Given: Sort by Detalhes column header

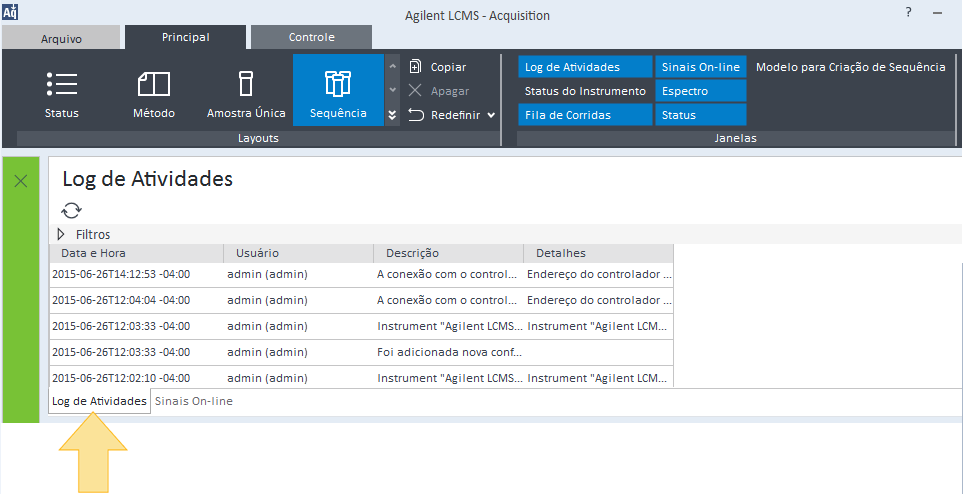Looking at the screenshot, I should [x=598, y=253].
